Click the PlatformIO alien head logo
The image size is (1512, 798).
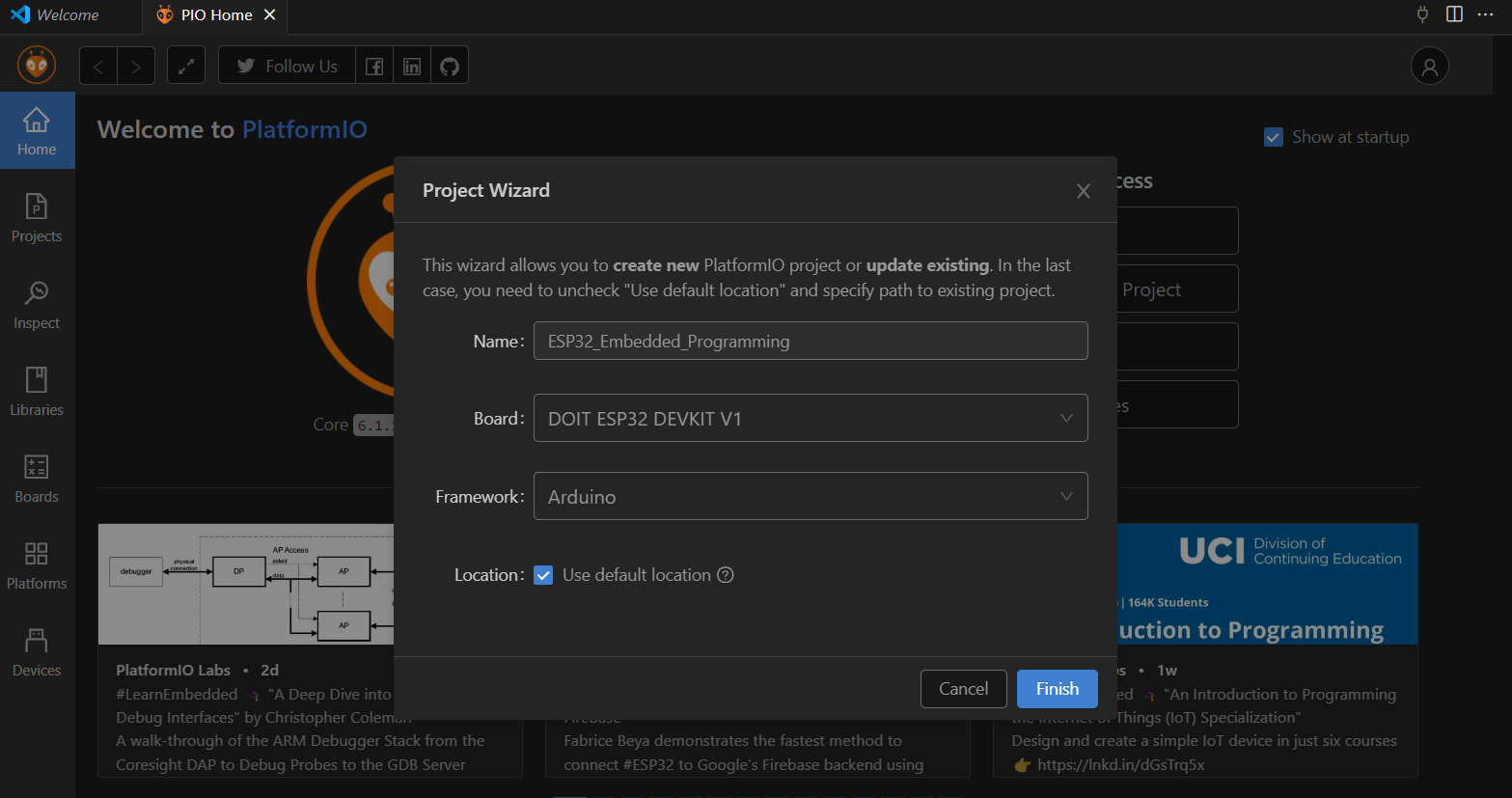click(37, 66)
